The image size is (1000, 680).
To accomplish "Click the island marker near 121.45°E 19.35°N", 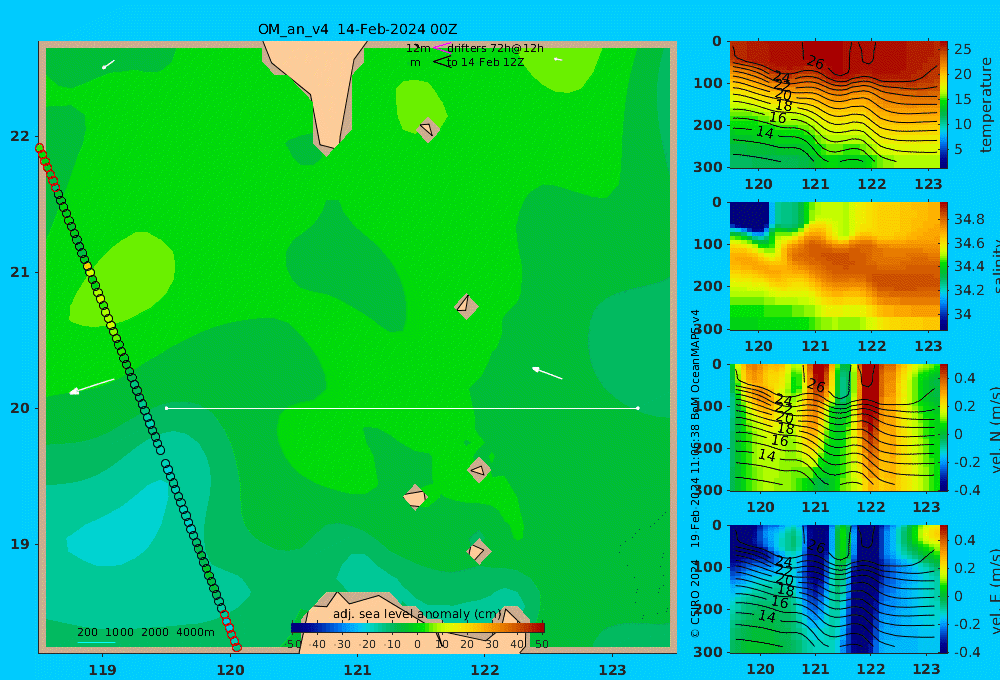I will (x=415, y=497).
